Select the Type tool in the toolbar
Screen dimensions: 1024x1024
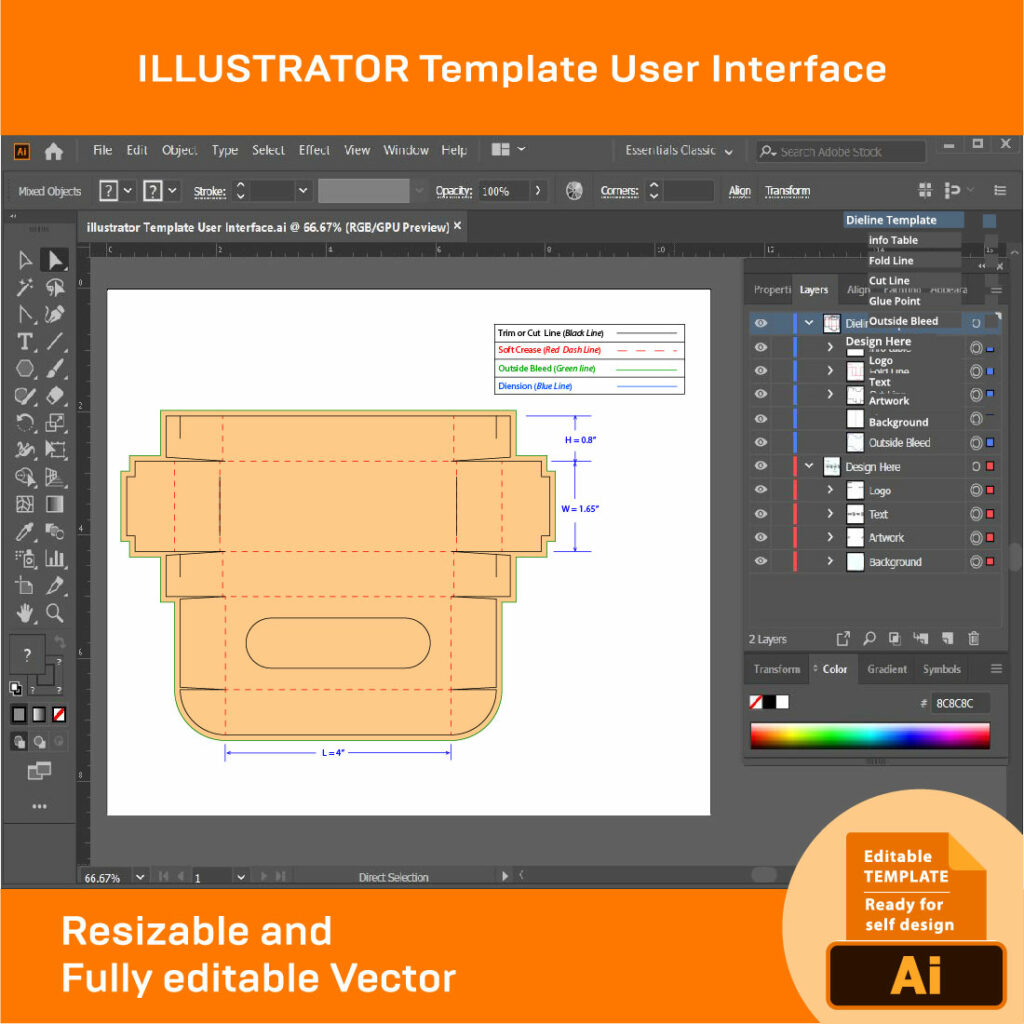(24, 341)
